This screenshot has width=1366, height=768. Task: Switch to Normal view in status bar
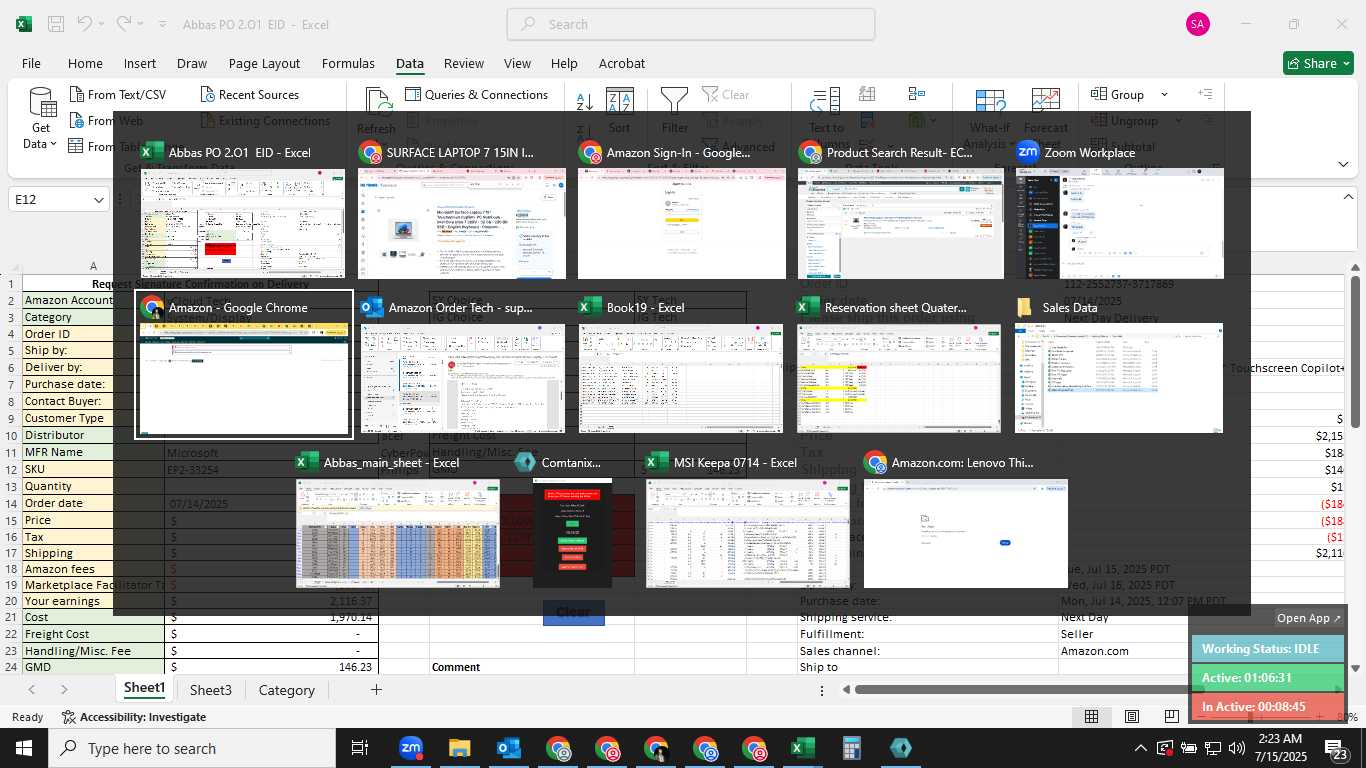[1092, 717]
